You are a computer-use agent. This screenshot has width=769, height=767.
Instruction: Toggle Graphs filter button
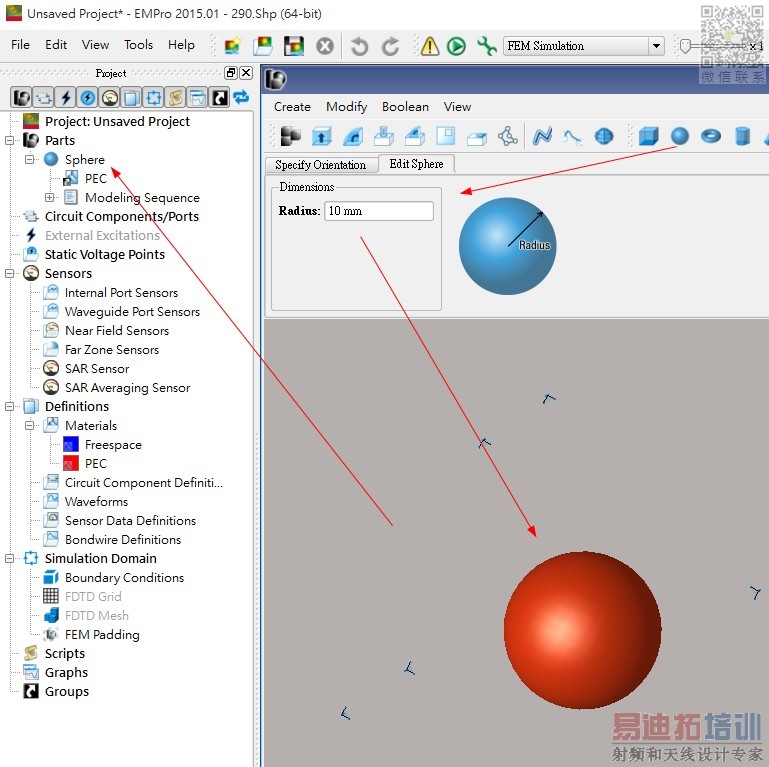pos(198,98)
